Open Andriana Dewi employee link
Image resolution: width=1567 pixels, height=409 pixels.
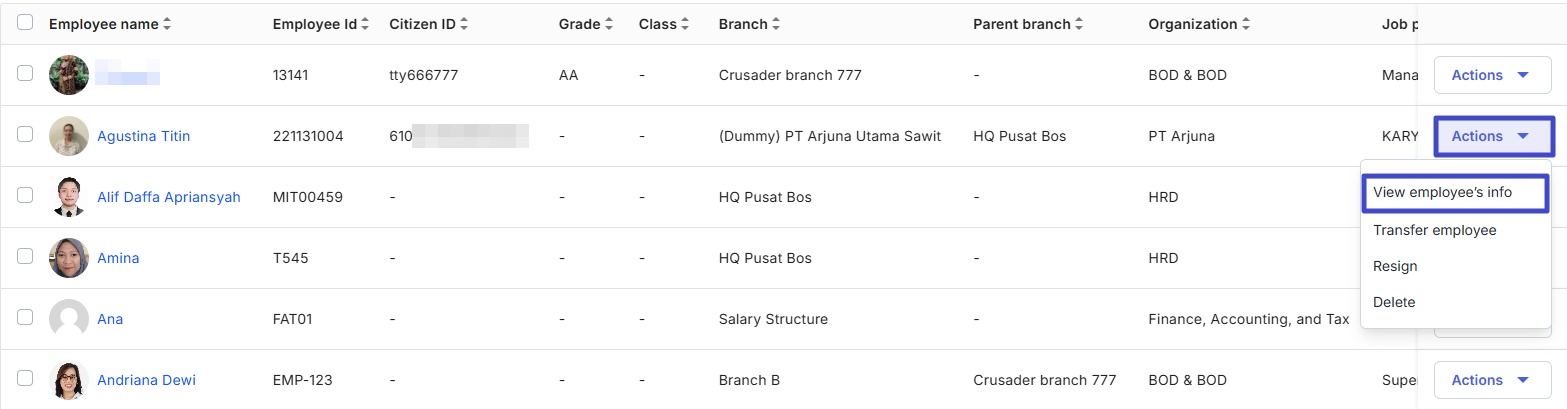(x=146, y=380)
